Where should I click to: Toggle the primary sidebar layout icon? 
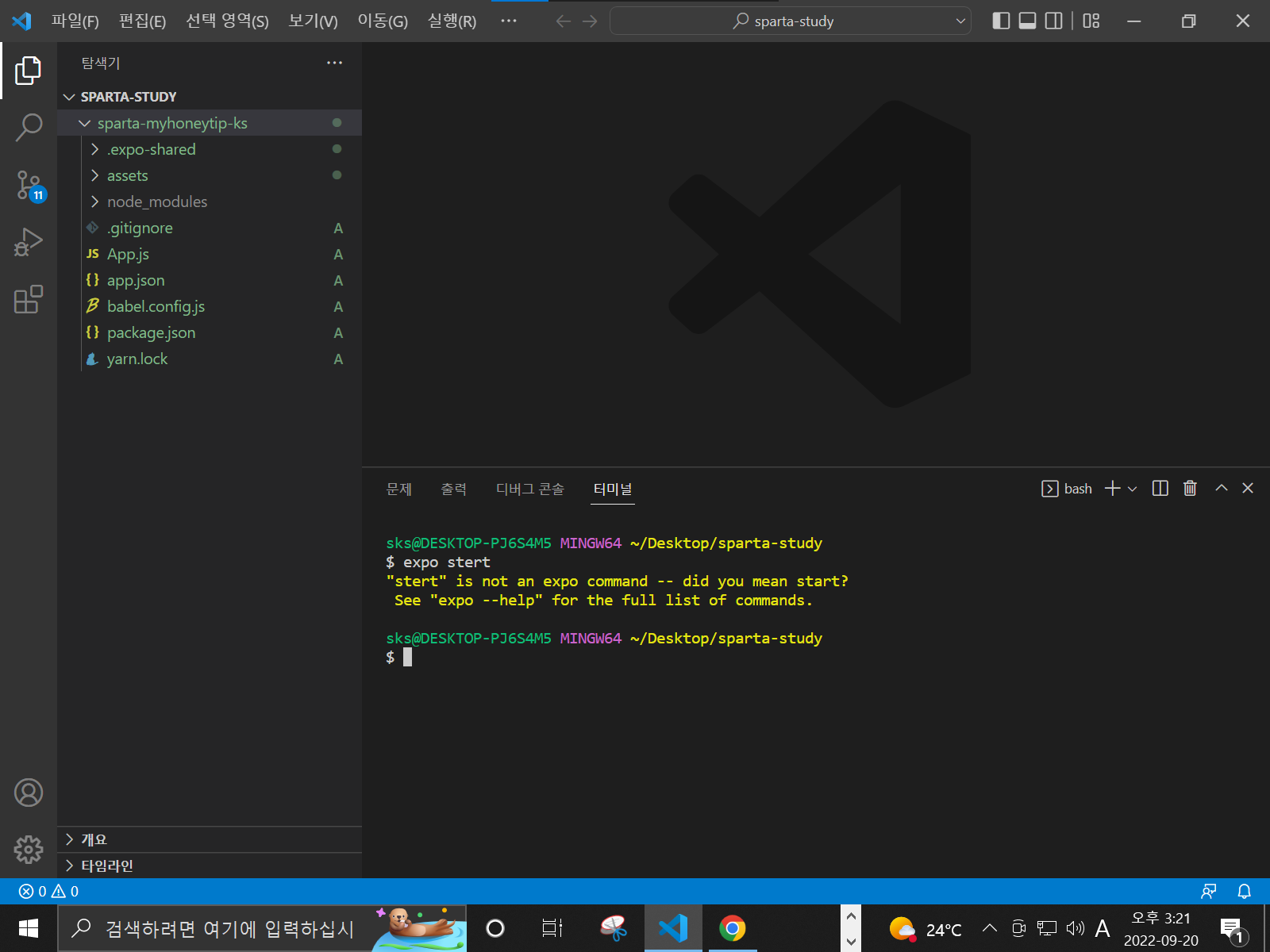point(1001,21)
